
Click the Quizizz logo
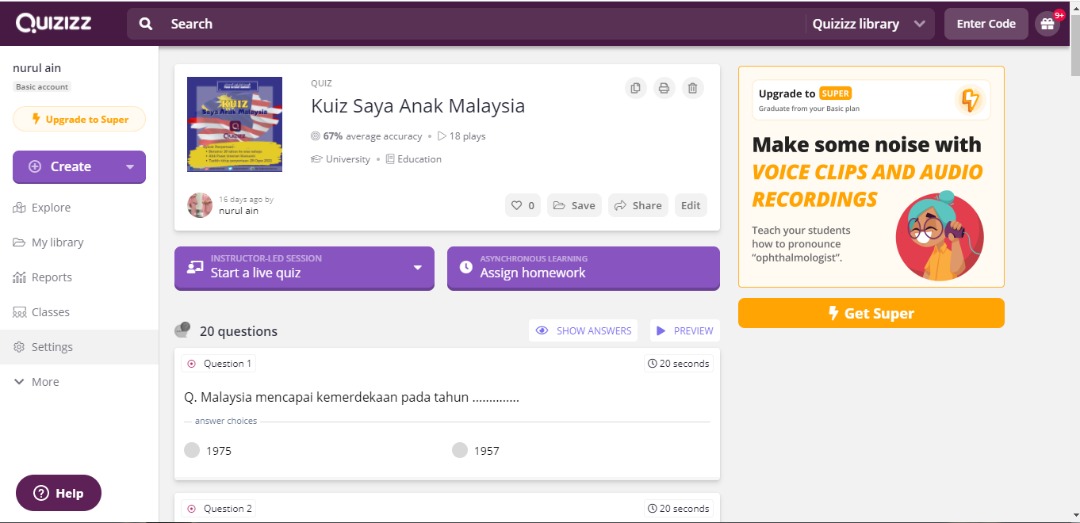coord(54,23)
